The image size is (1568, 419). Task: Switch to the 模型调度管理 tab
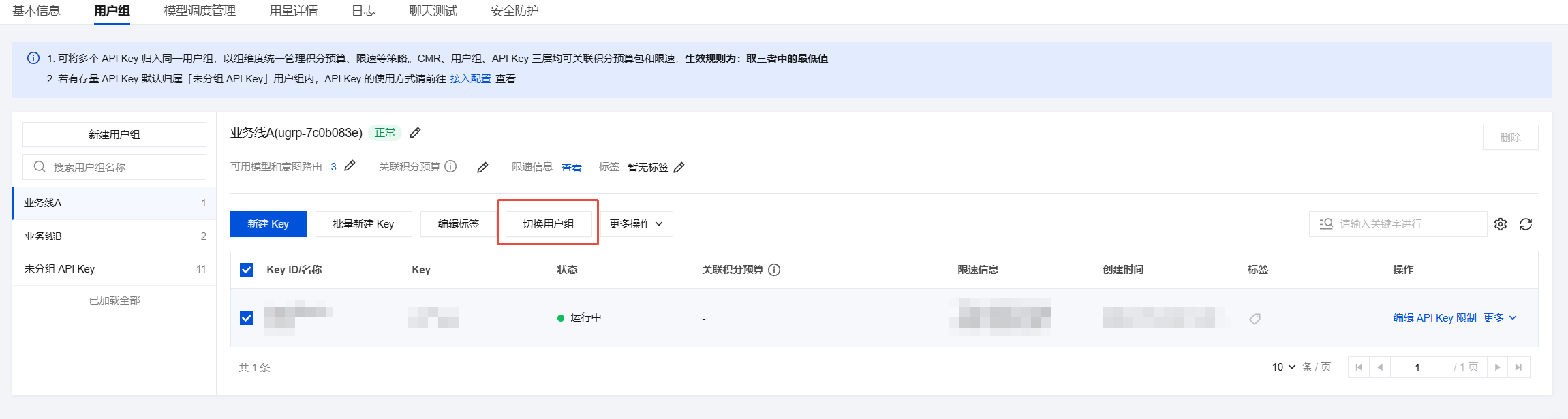pyautogui.click(x=200, y=11)
